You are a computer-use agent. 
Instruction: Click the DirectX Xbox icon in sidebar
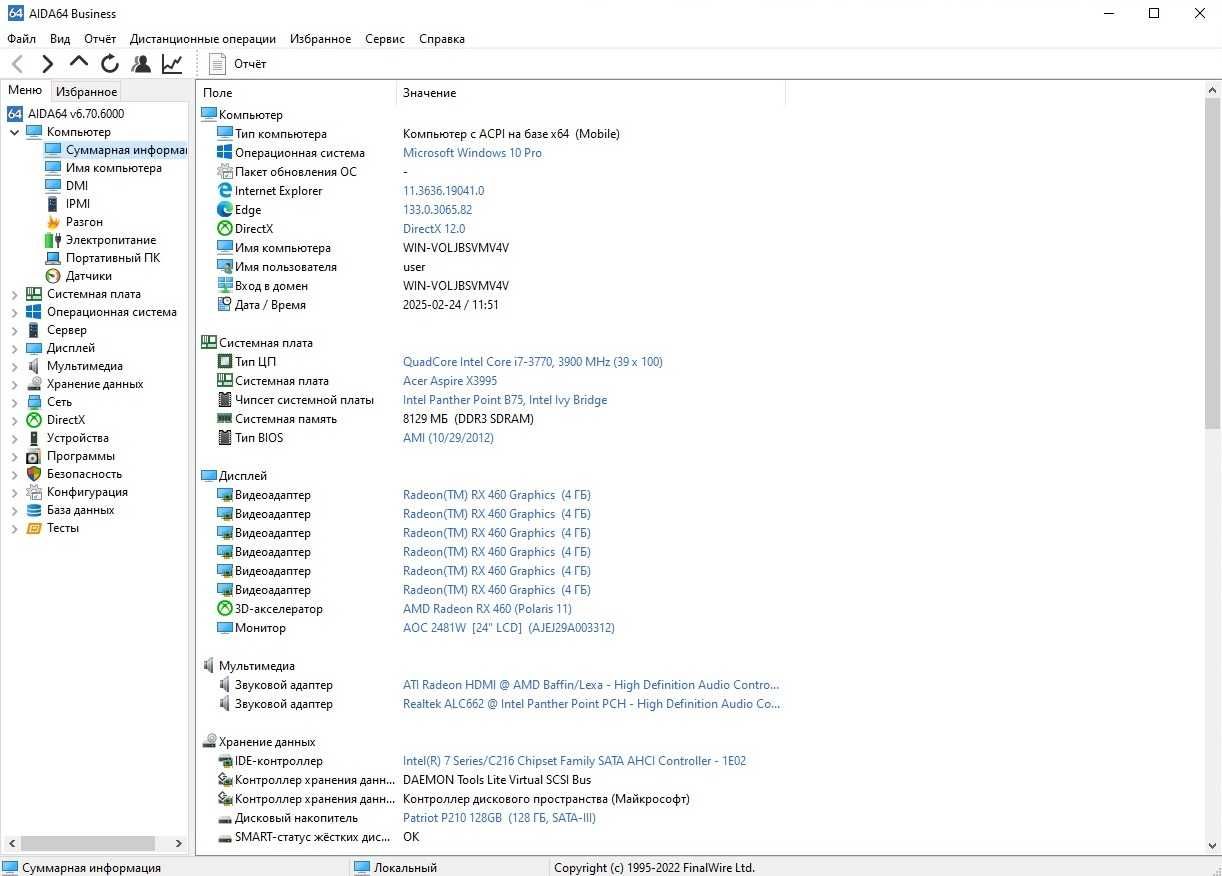pos(34,420)
